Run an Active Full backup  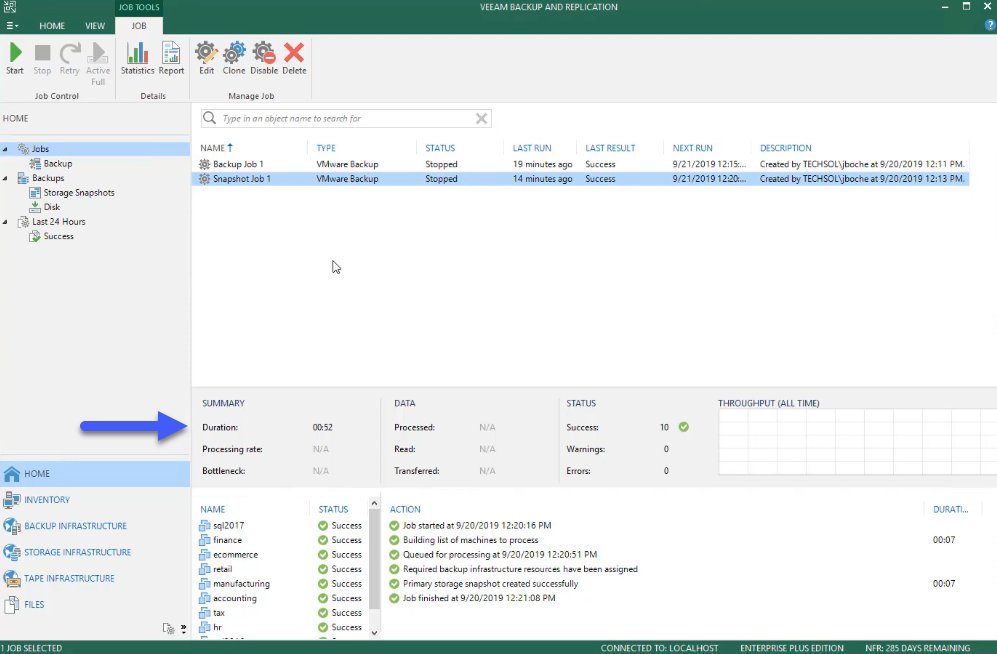(x=98, y=64)
